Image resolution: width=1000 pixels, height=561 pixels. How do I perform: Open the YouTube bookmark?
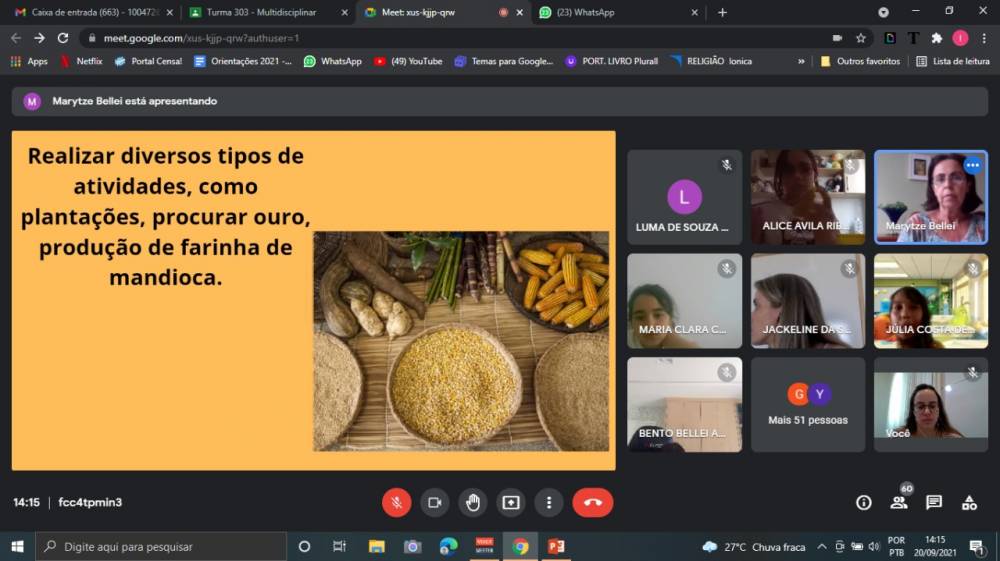click(x=409, y=61)
